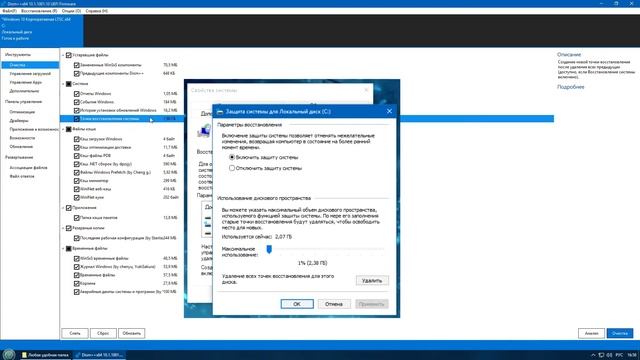This screenshot has height=360, width=640.
Task: Collapse the 'Система' group arrow
Action: pyautogui.click(x=63, y=84)
